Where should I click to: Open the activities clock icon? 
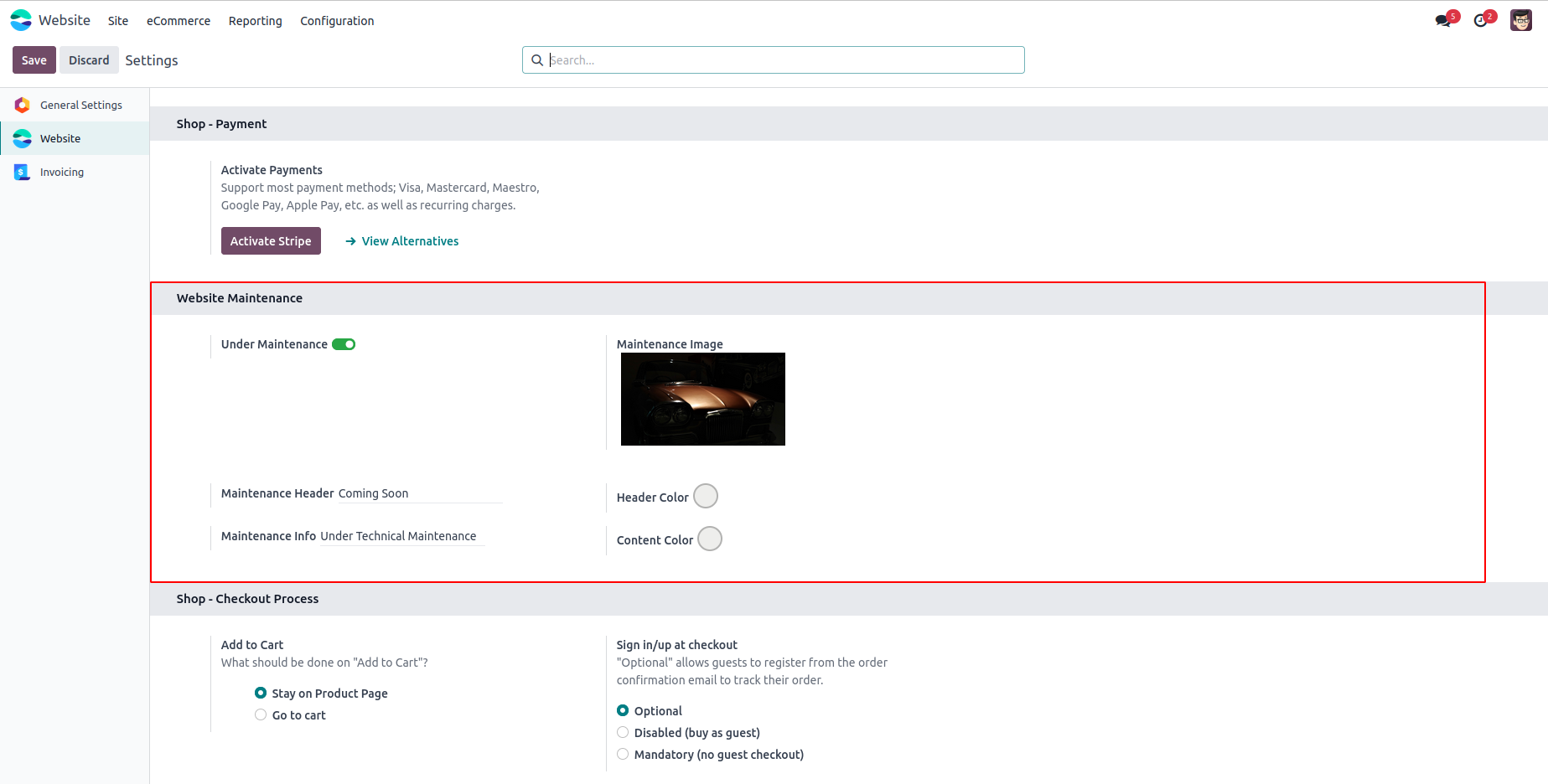tap(1481, 21)
